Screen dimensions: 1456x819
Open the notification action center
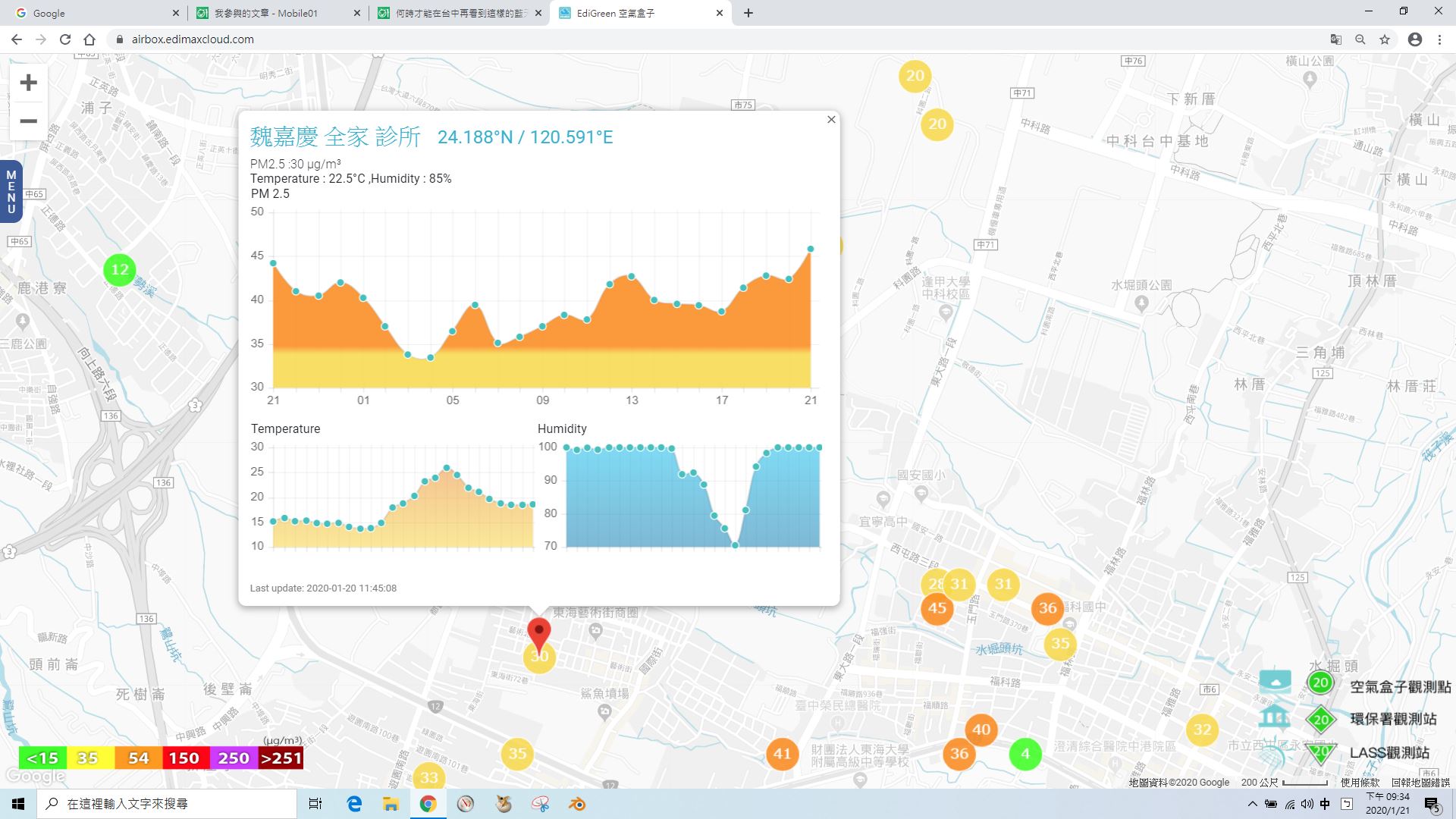click(x=1432, y=804)
